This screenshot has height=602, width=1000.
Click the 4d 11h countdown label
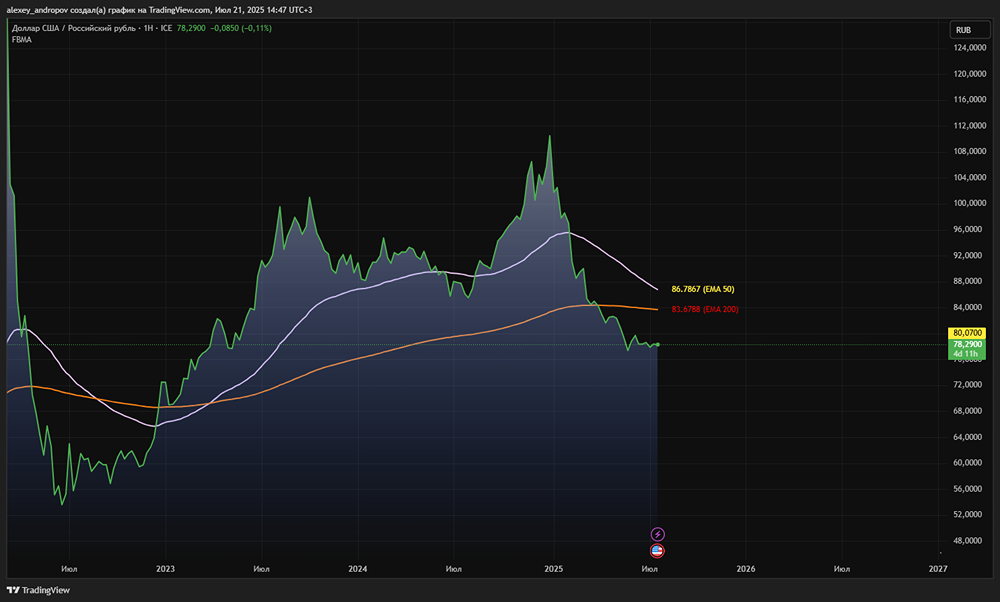coord(967,354)
